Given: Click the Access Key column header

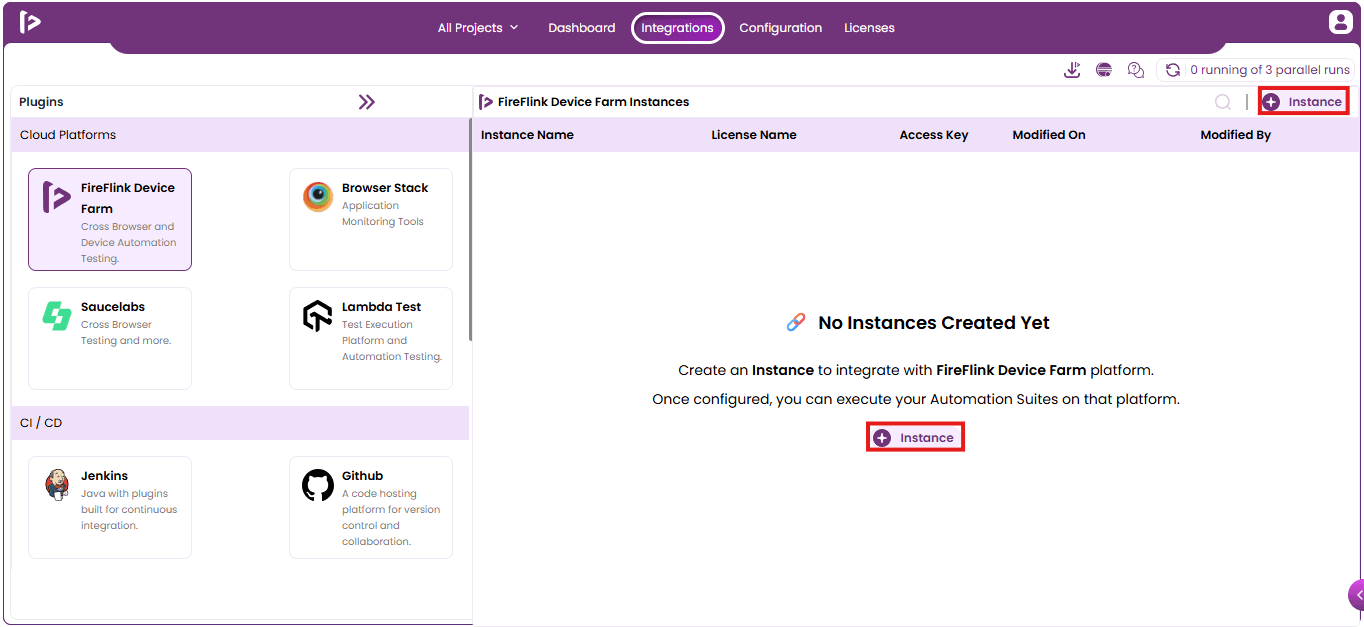Looking at the screenshot, I should (934, 135).
